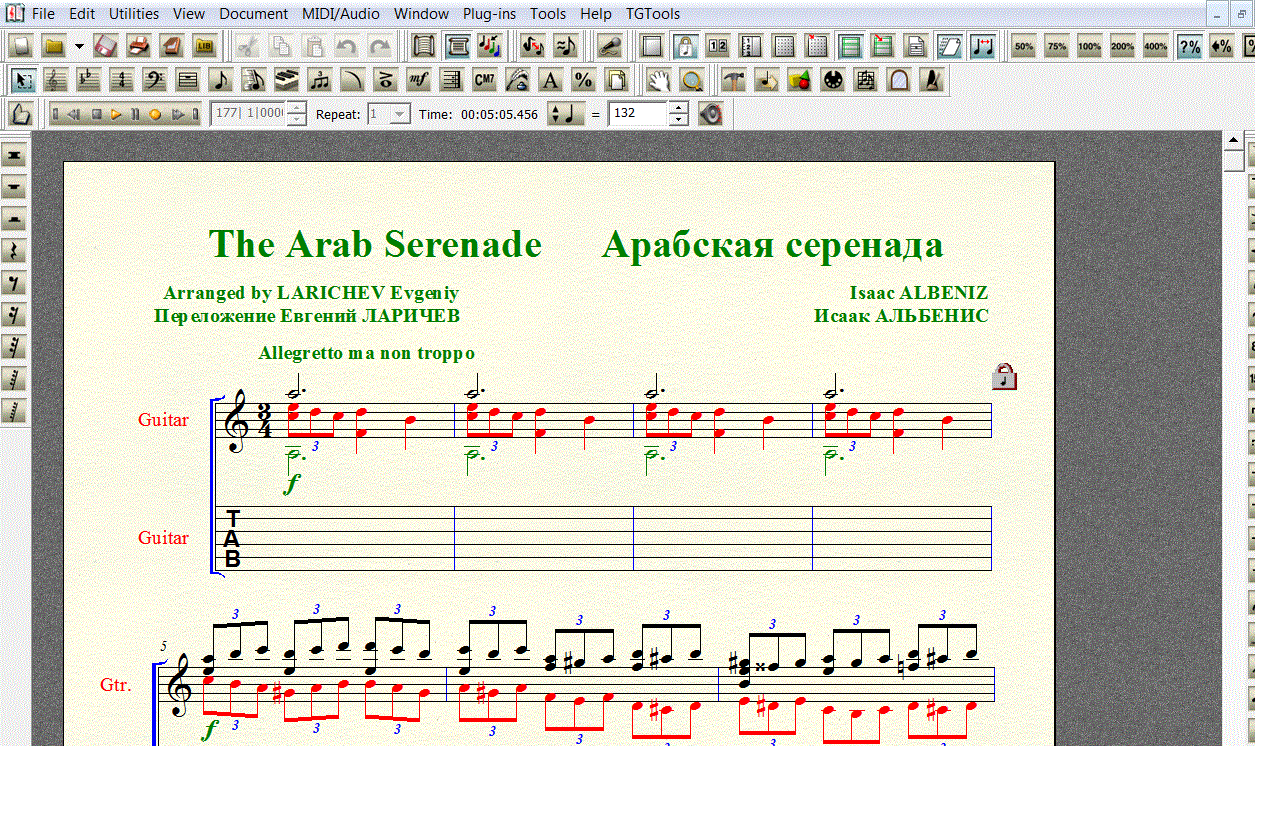
Task: Open the MIDI/Audio menu
Action: coord(340,14)
